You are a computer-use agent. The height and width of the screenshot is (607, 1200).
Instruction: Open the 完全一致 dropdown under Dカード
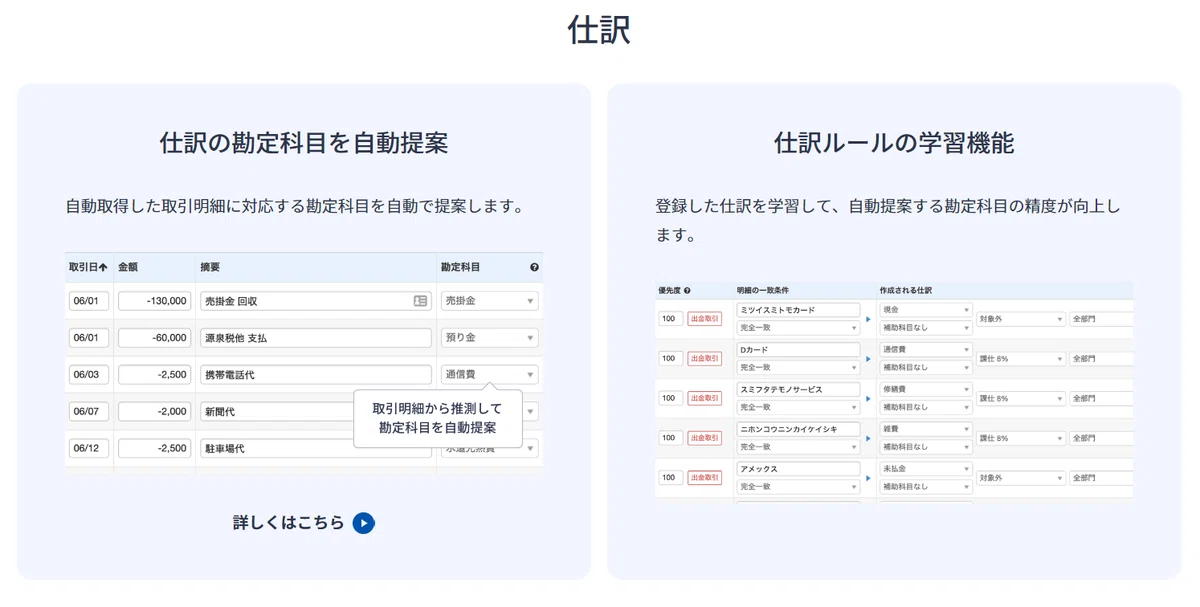(x=798, y=367)
